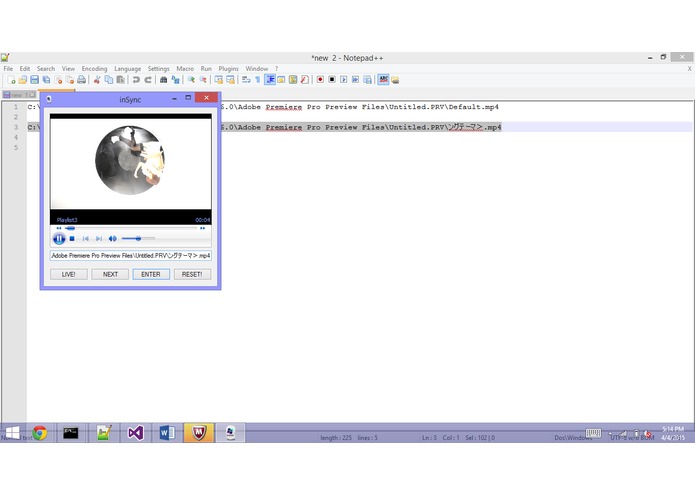Pause playback in the inSync player
The image size is (695, 494).
coord(59,238)
